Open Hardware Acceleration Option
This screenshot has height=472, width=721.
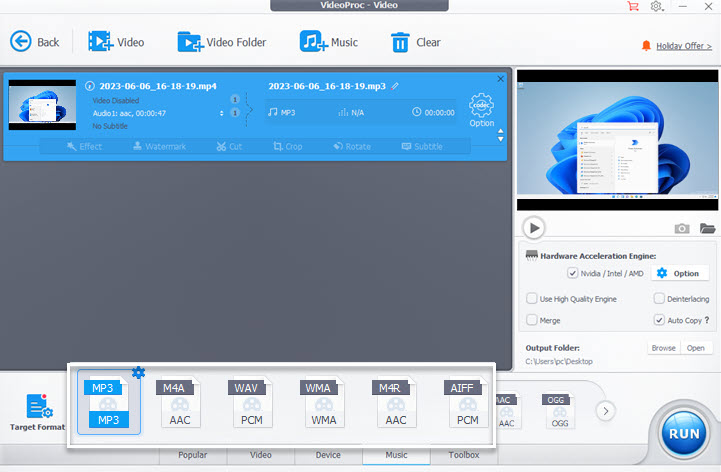678,273
